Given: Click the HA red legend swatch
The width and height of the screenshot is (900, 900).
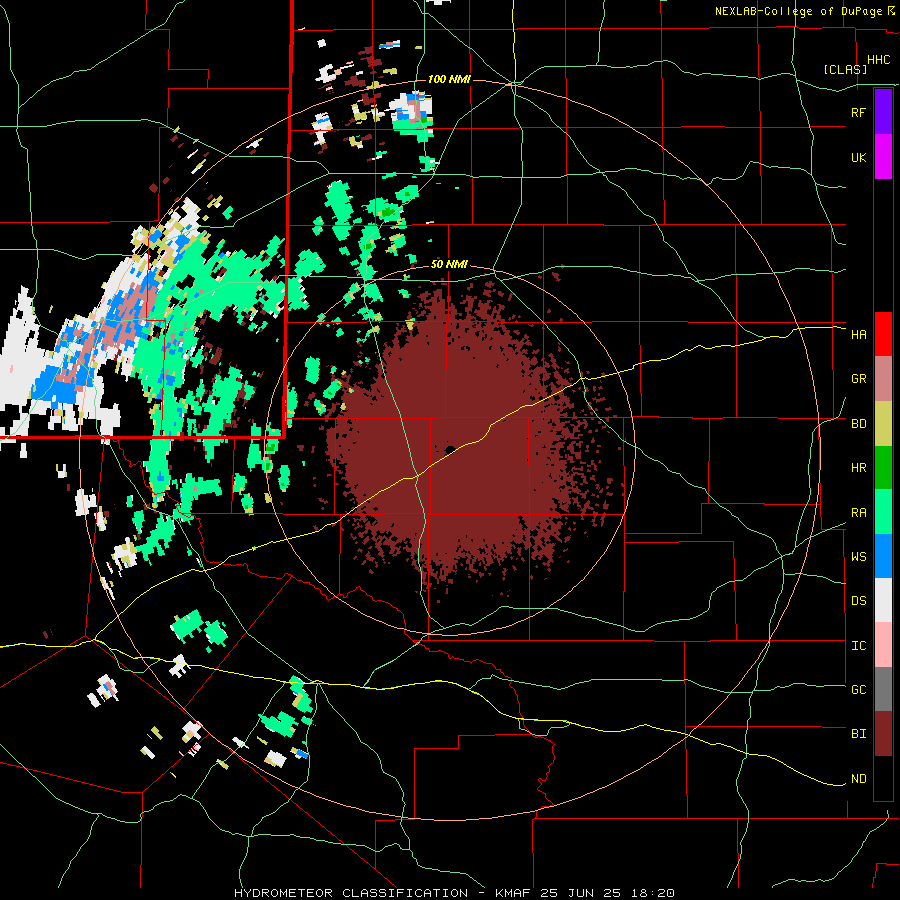Looking at the screenshot, I should click(x=883, y=334).
